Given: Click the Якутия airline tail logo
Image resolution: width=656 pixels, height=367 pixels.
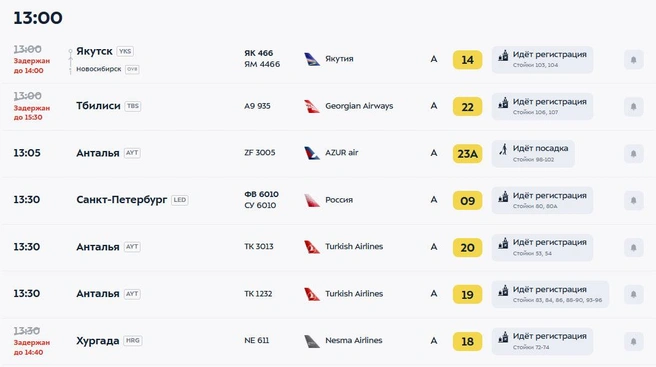Looking at the screenshot, I should point(312,59).
